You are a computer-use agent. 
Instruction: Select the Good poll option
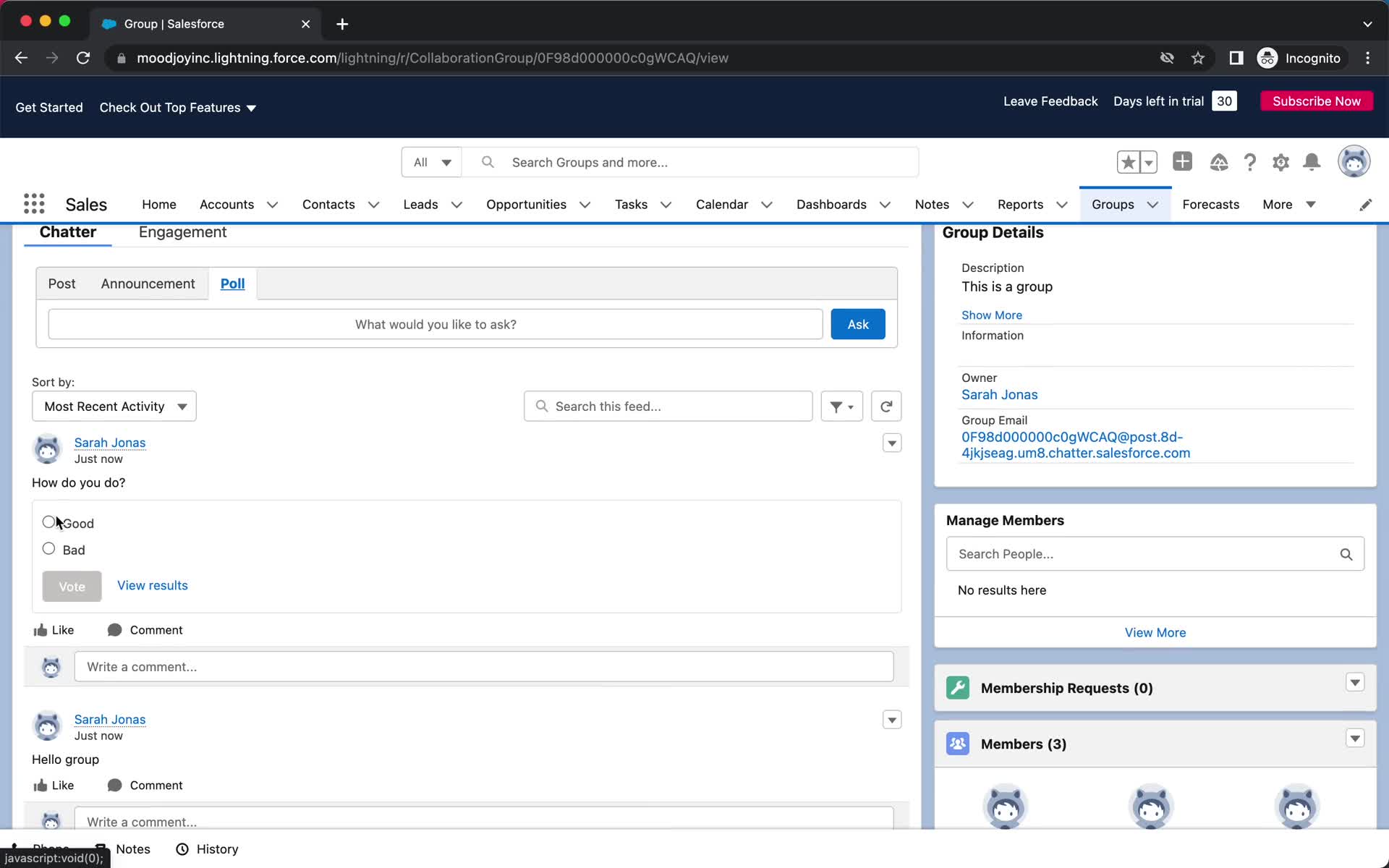coord(48,522)
